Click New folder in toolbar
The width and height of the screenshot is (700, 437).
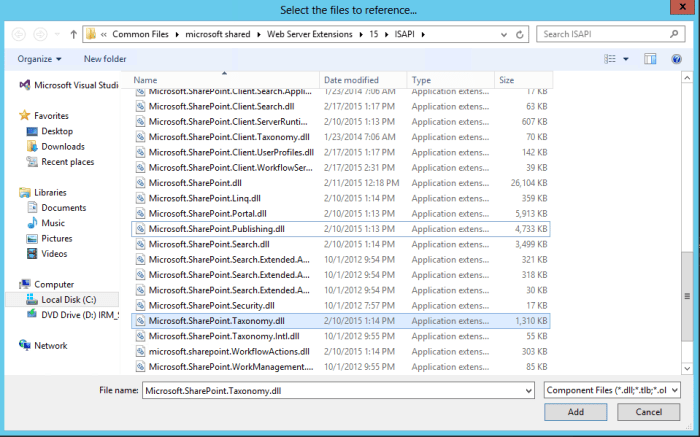click(x=105, y=59)
